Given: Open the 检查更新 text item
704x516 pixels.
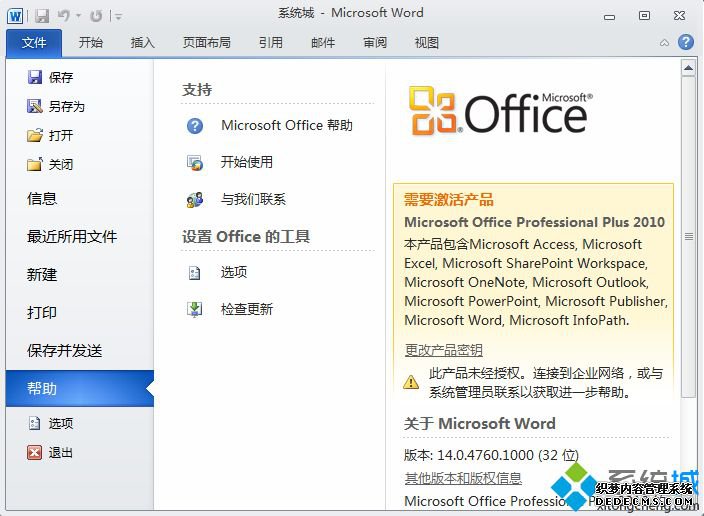Looking at the screenshot, I should pos(246,309).
